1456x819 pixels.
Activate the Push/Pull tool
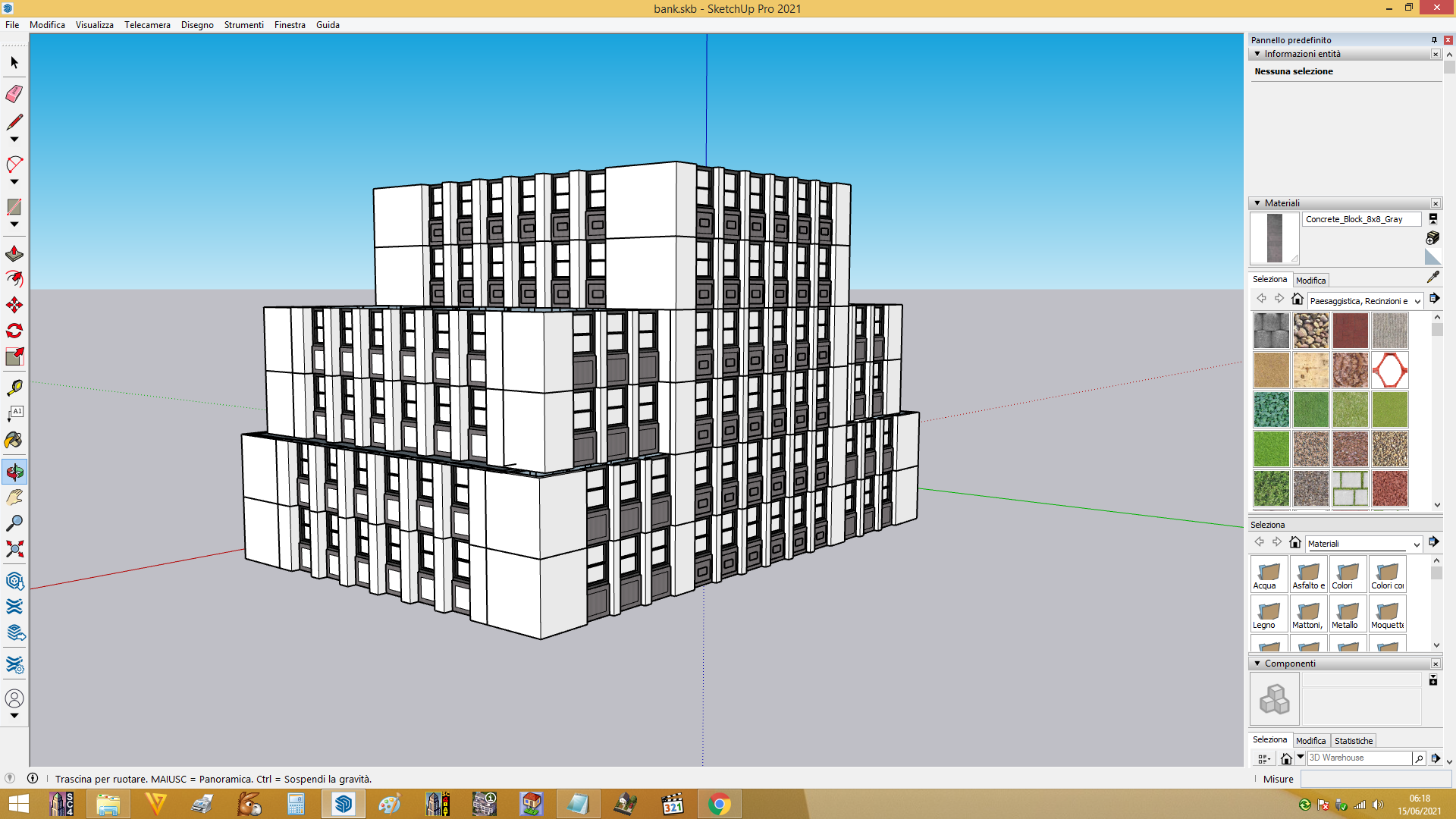coord(14,253)
